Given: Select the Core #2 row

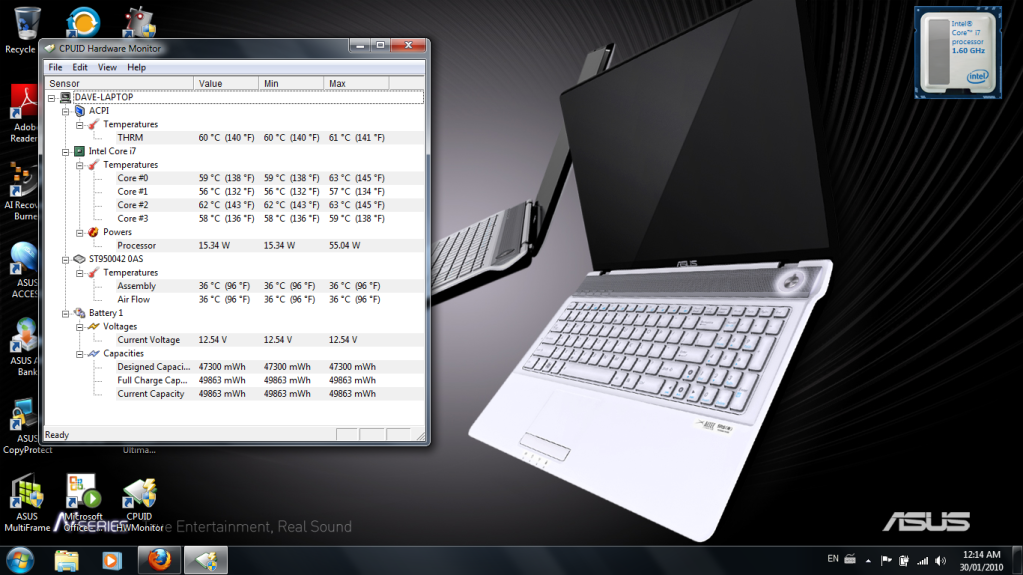Looking at the screenshot, I should (x=269, y=205).
